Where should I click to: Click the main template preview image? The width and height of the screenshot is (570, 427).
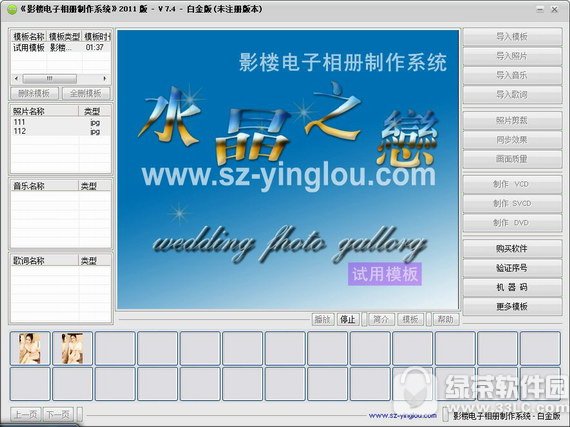(x=288, y=169)
